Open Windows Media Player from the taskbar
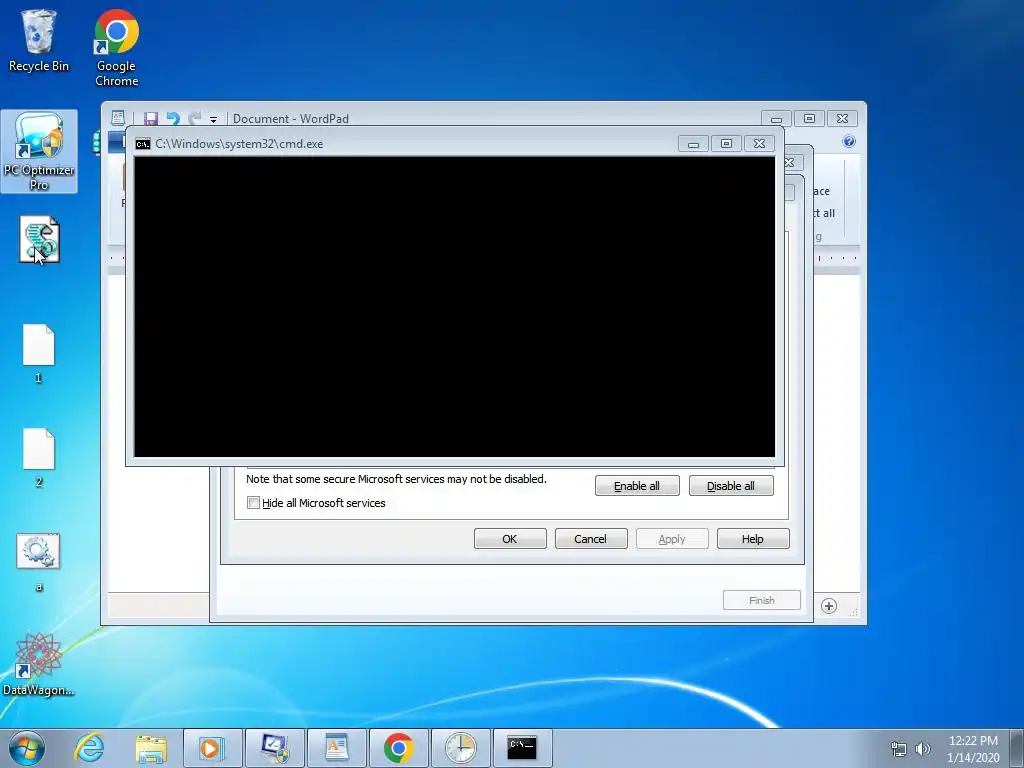This screenshot has width=1024, height=768. pos(212,748)
